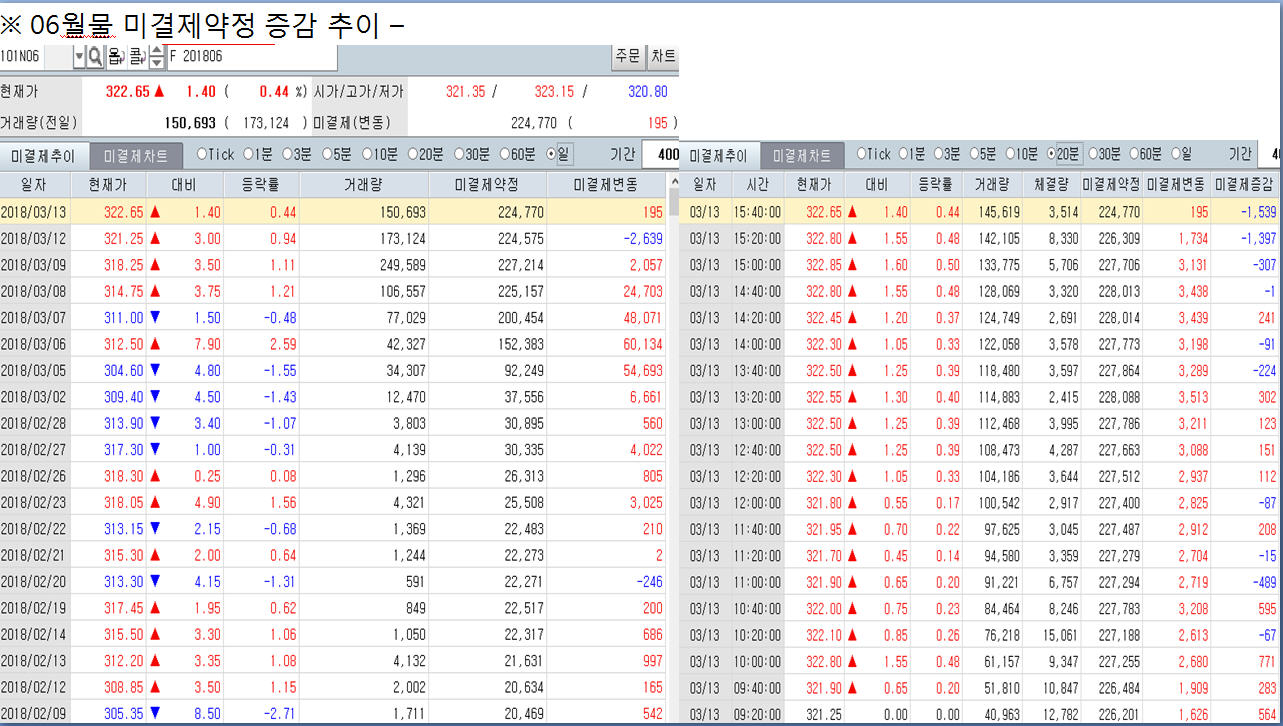
Task: Click the 기간 input field showing 400
Action: [661, 155]
